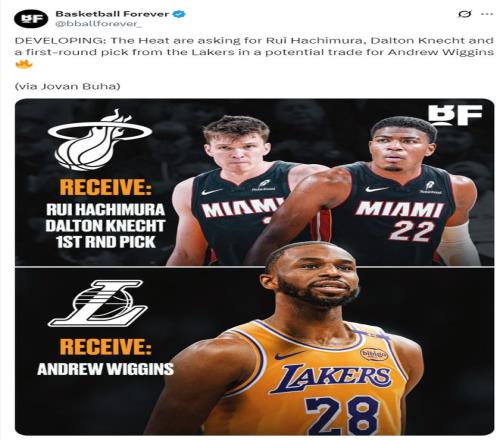
Task: Click the Basketball Forever account name
Action: pos(112,14)
